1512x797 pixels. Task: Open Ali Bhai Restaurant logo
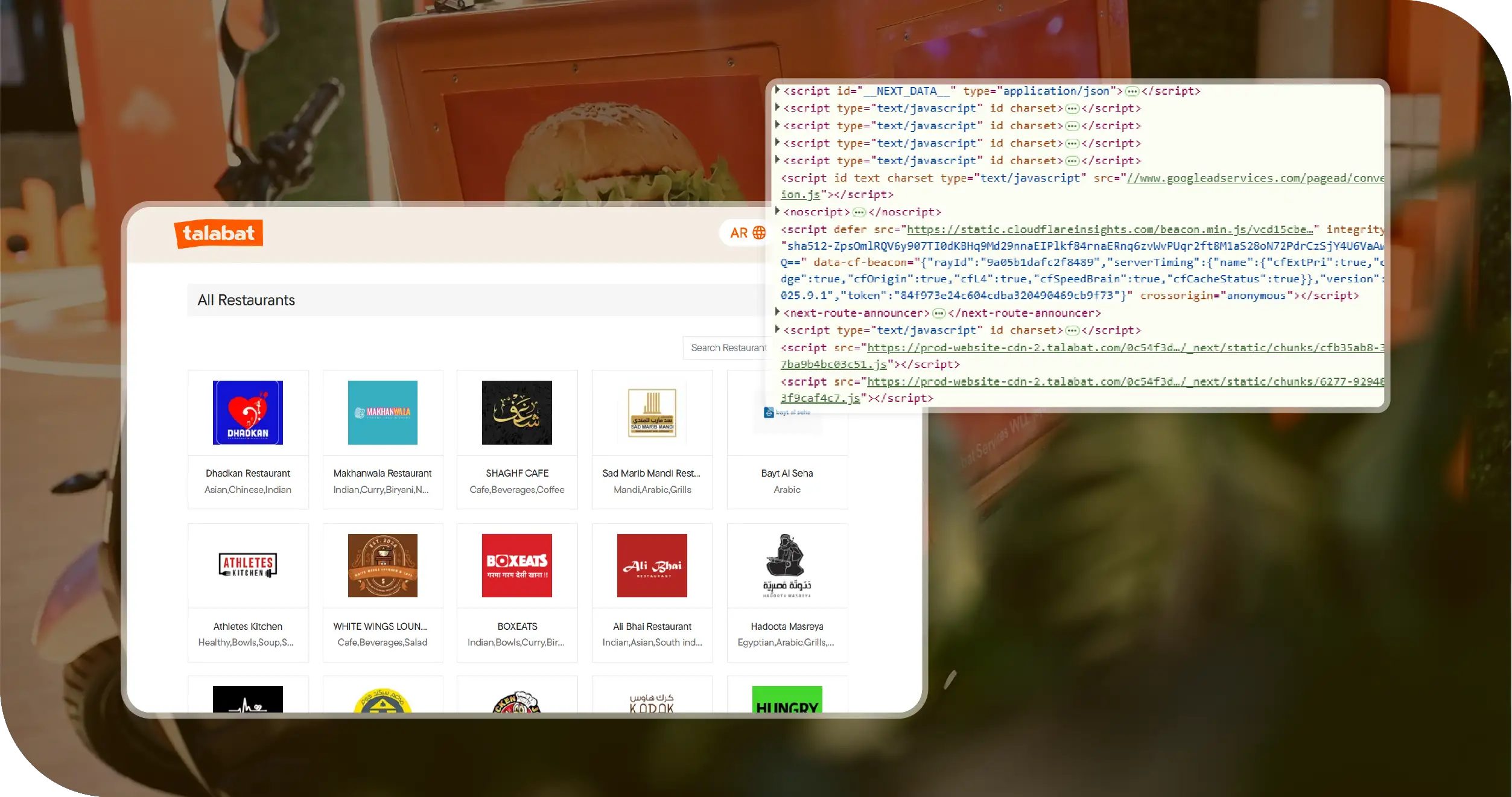click(652, 565)
